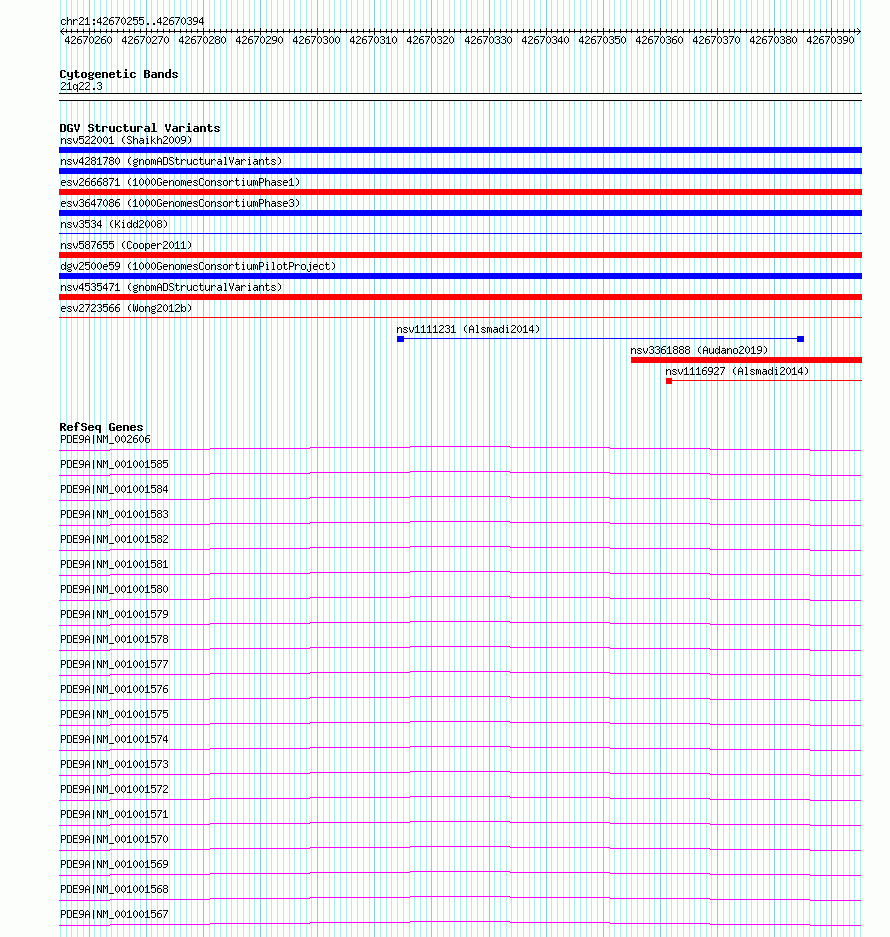Open variant esv2666871 (1000GenomesConsortiumPhase1)
This screenshot has height=937, width=890.
click(180, 182)
